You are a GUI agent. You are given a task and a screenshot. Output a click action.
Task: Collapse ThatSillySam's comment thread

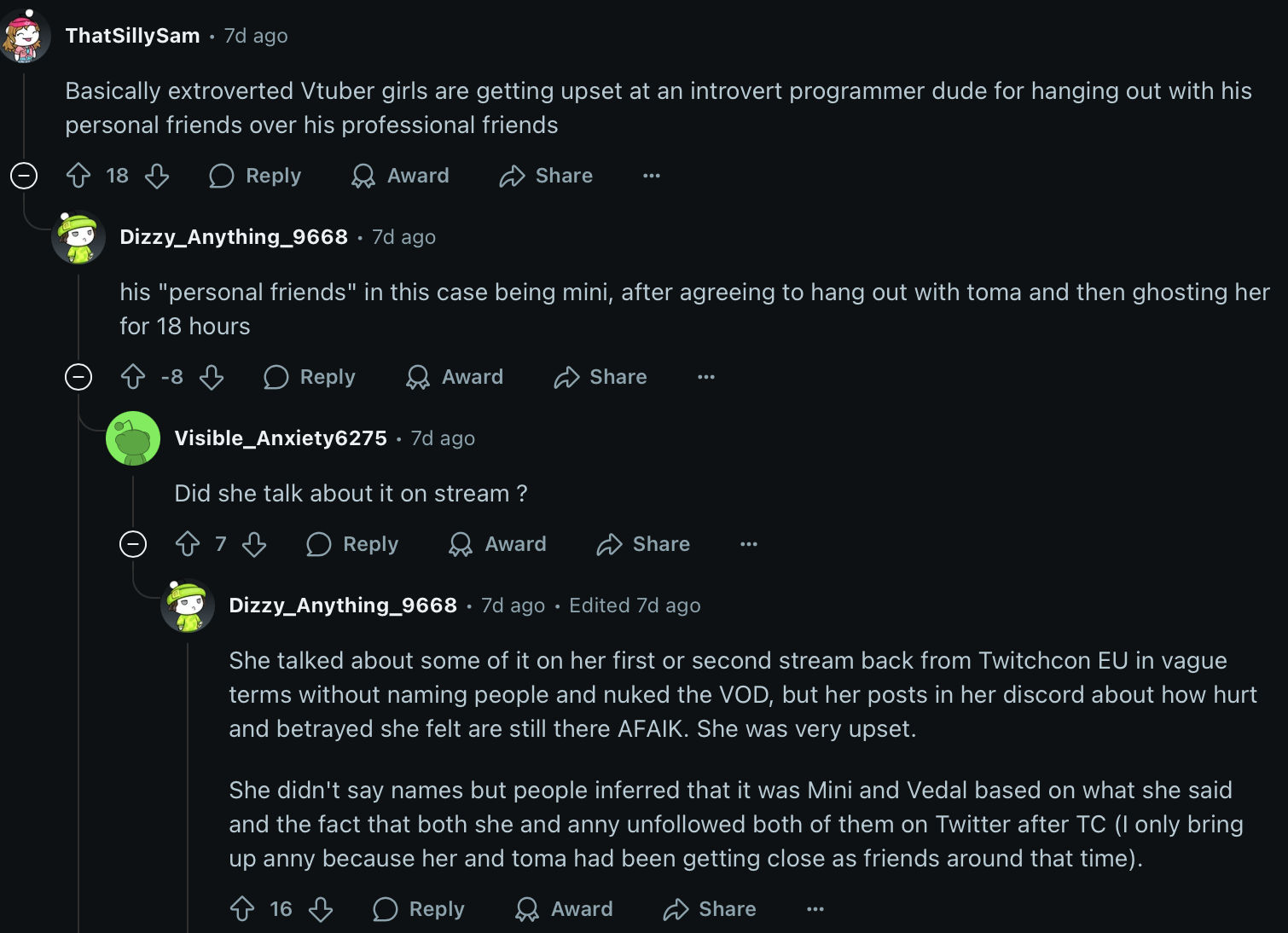click(x=24, y=176)
